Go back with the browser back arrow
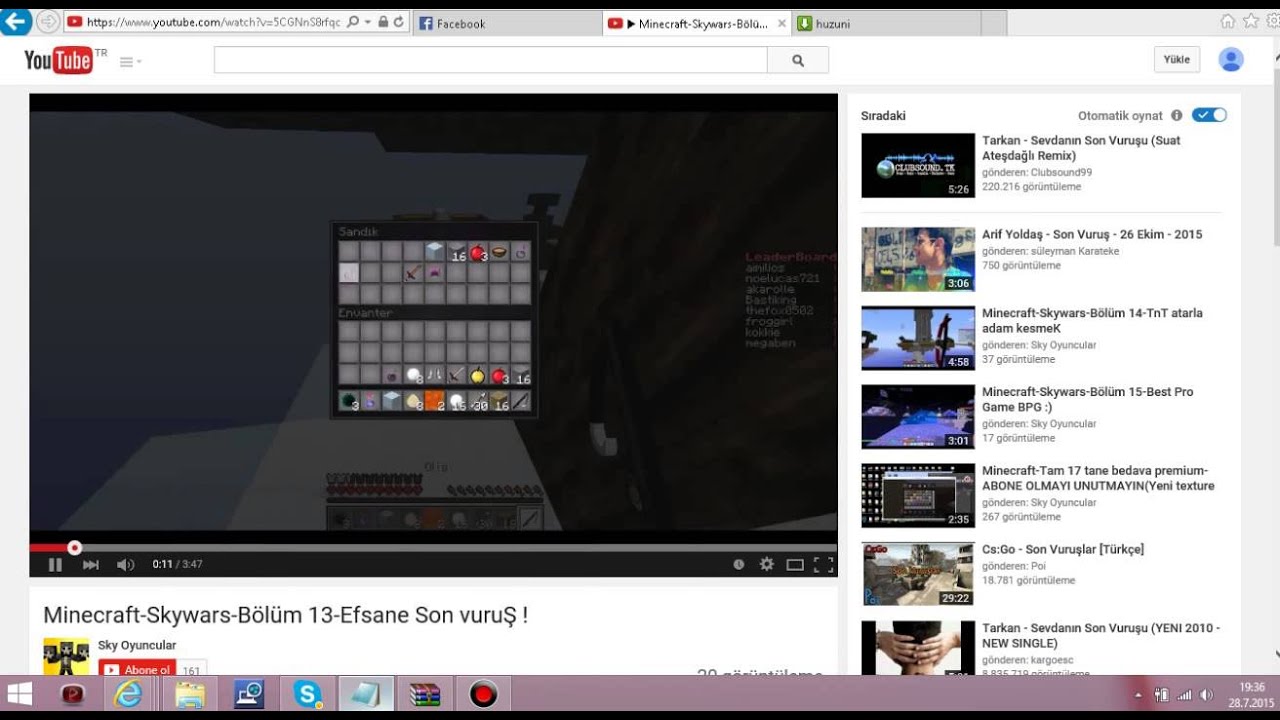The width and height of the screenshot is (1280, 720). pyautogui.click(x=15, y=21)
